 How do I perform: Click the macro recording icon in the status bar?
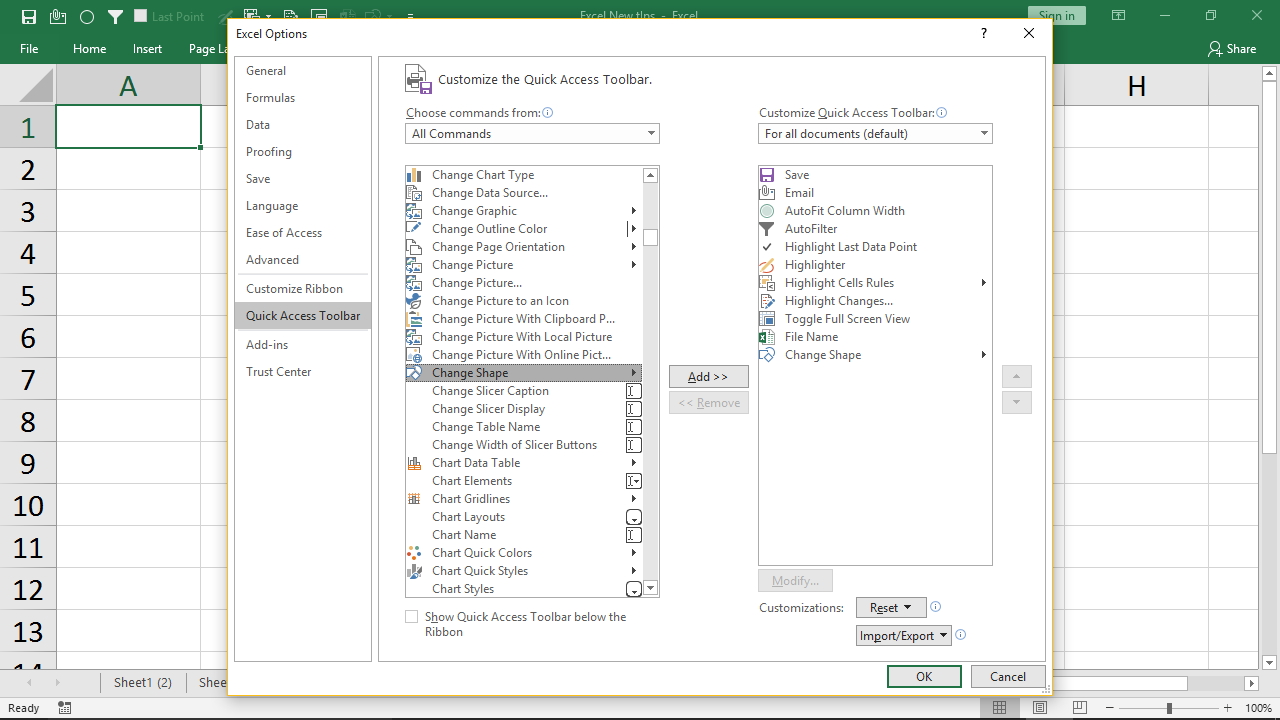coord(65,708)
